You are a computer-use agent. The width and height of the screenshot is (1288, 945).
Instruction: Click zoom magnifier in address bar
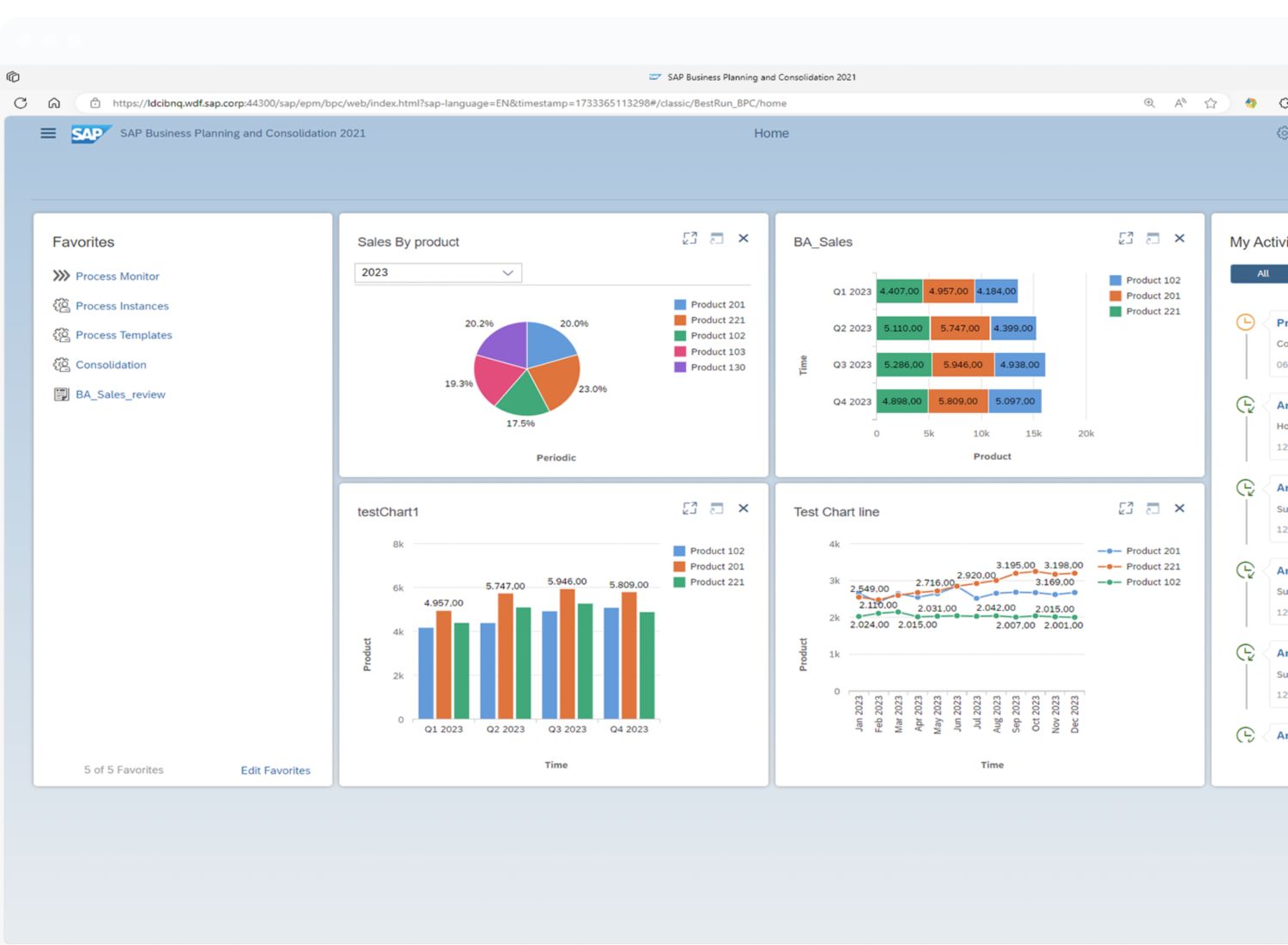pyautogui.click(x=1149, y=103)
